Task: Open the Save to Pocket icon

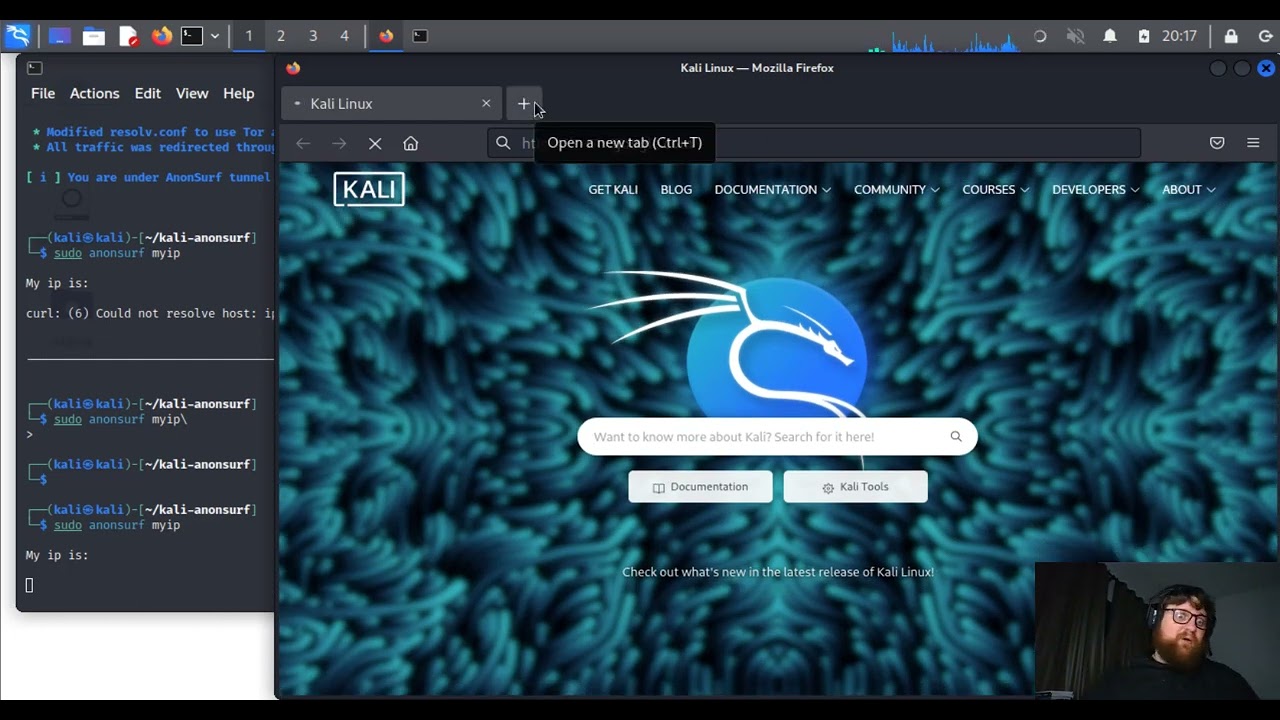Action: coord(1217,143)
